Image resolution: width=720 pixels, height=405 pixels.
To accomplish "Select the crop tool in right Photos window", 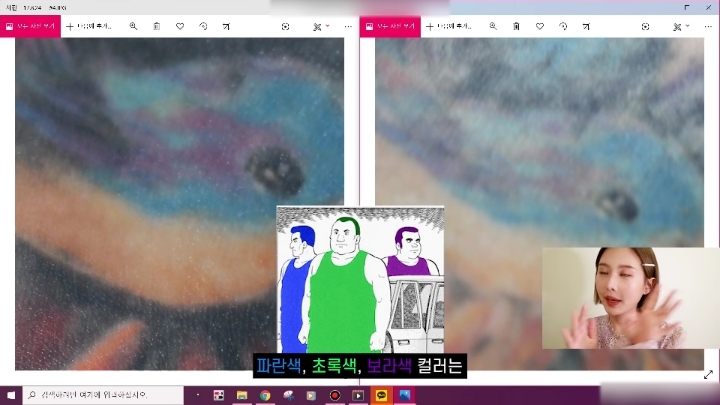I will point(586,26).
